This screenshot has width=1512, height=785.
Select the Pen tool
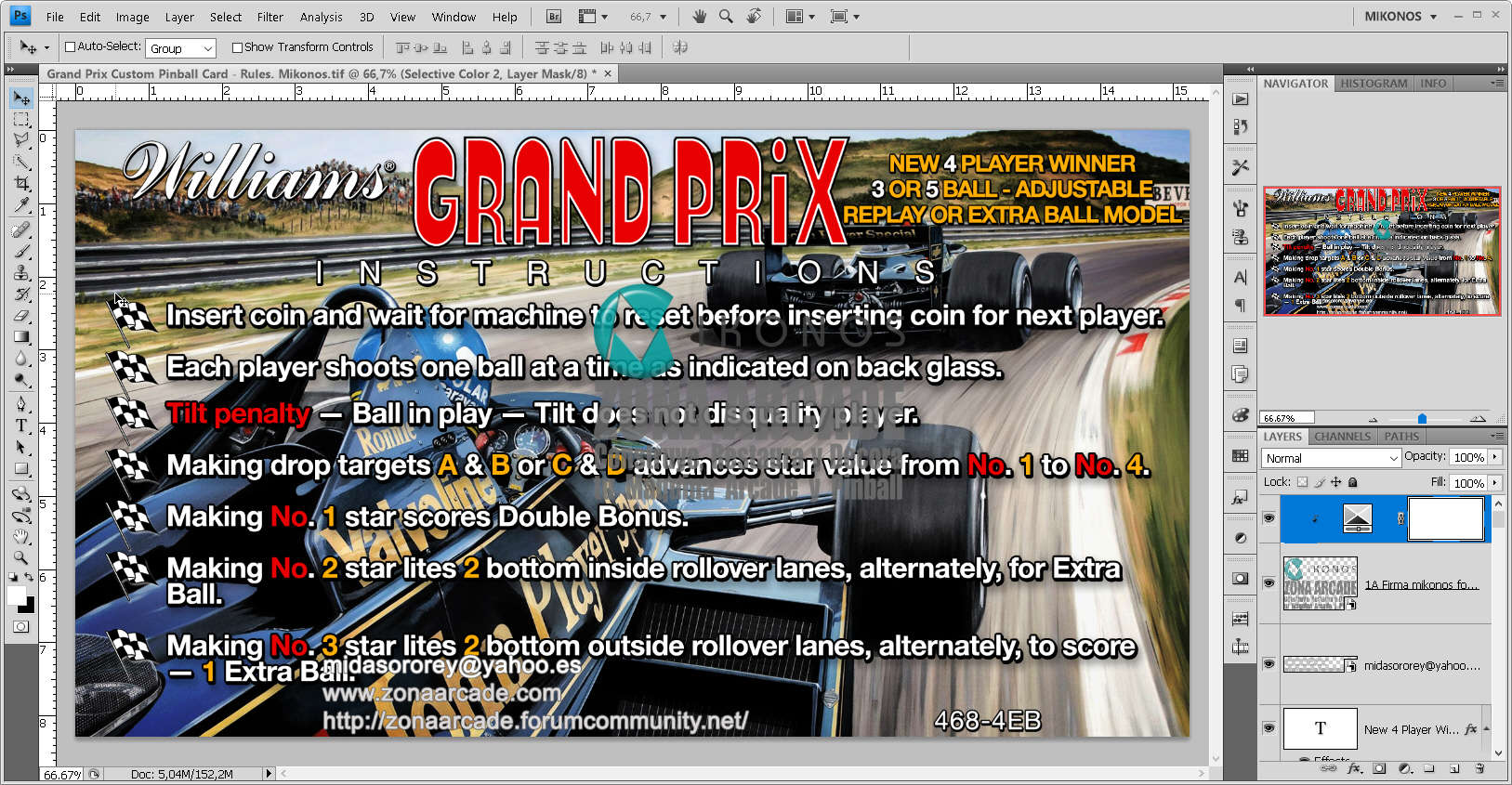(20, 404)
